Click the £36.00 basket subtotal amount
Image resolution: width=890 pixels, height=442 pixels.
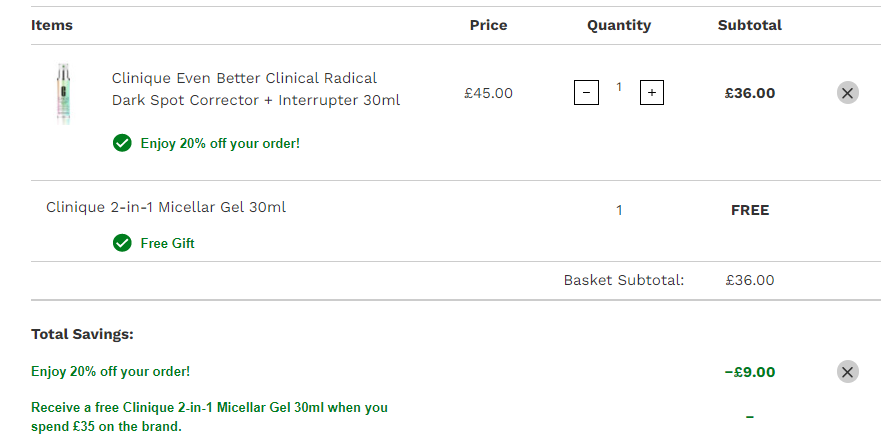pos(749,280)
